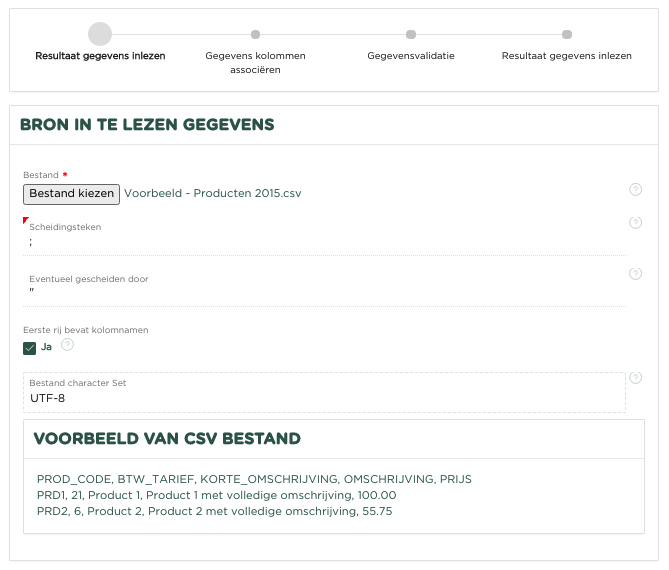
Task: Click the help icon next to Ja checkbox
Action: 67,345
